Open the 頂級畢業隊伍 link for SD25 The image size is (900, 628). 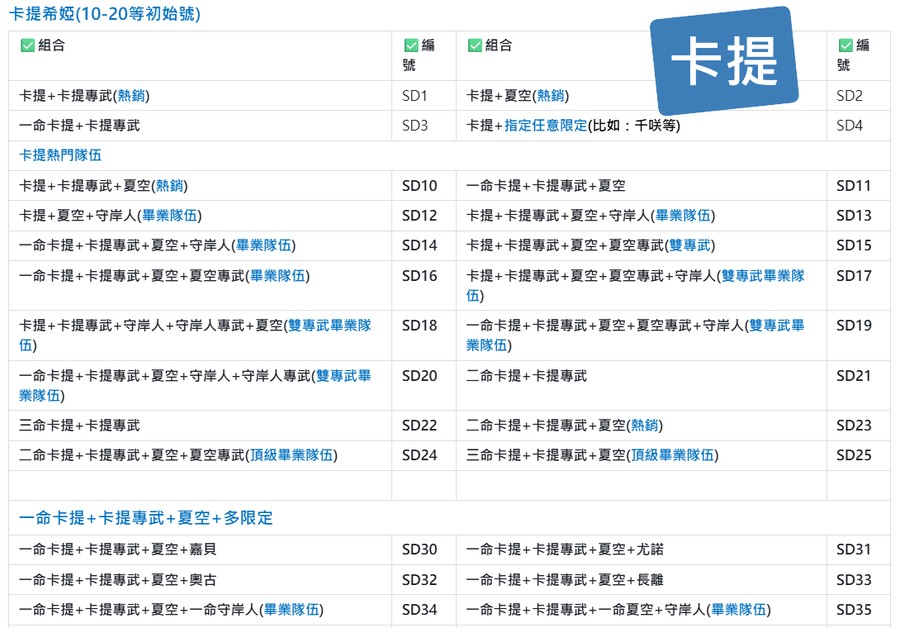(672, 456)
